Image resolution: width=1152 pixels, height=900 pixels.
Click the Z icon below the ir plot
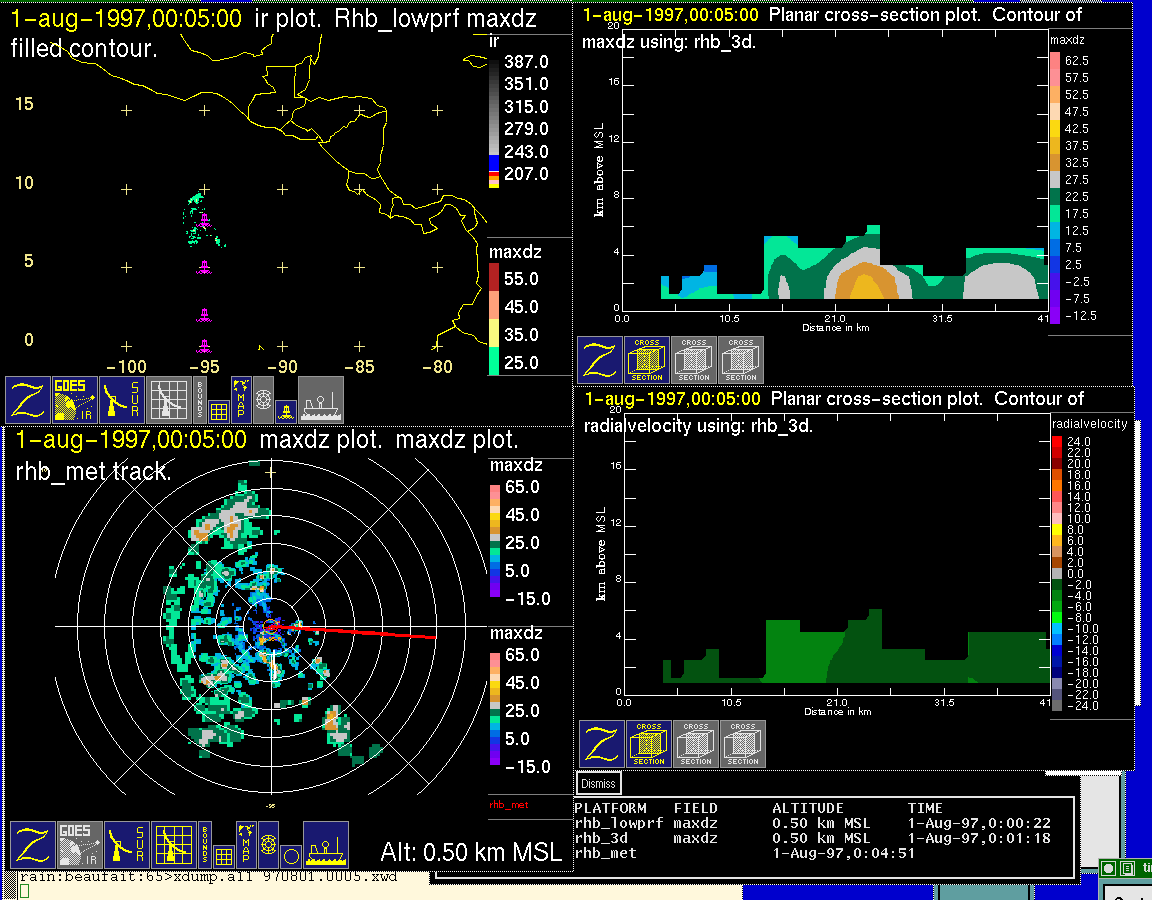(x=28, y=399)
